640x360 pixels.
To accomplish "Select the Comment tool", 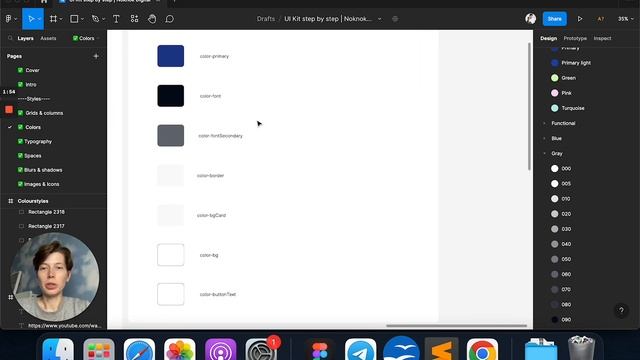I will (x=170, y=19).
